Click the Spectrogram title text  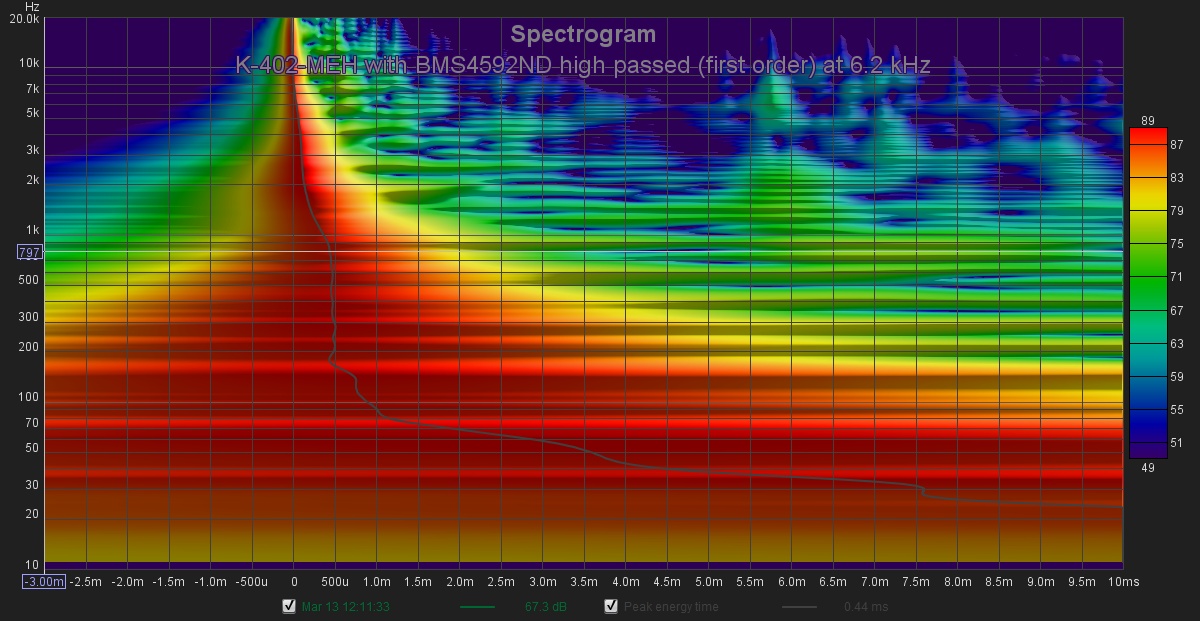click(x=583, y=34)
